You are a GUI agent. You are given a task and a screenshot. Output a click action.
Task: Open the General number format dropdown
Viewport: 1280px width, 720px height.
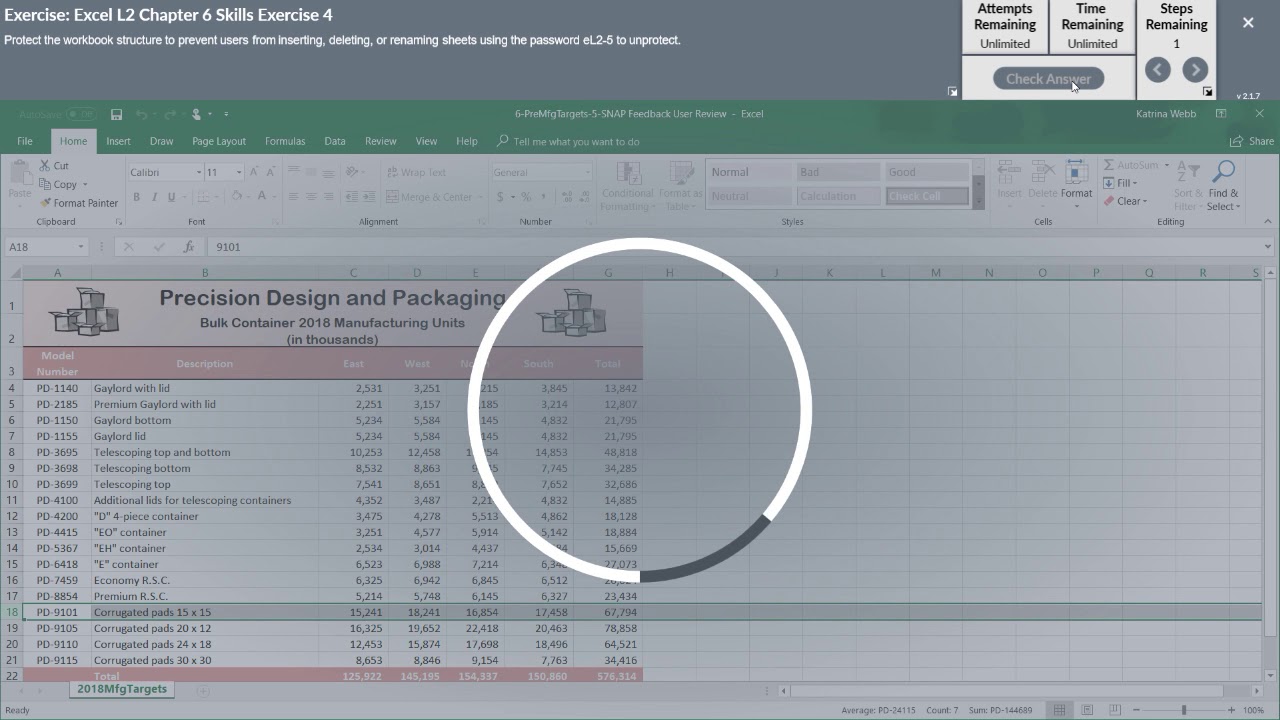point(586,172)
